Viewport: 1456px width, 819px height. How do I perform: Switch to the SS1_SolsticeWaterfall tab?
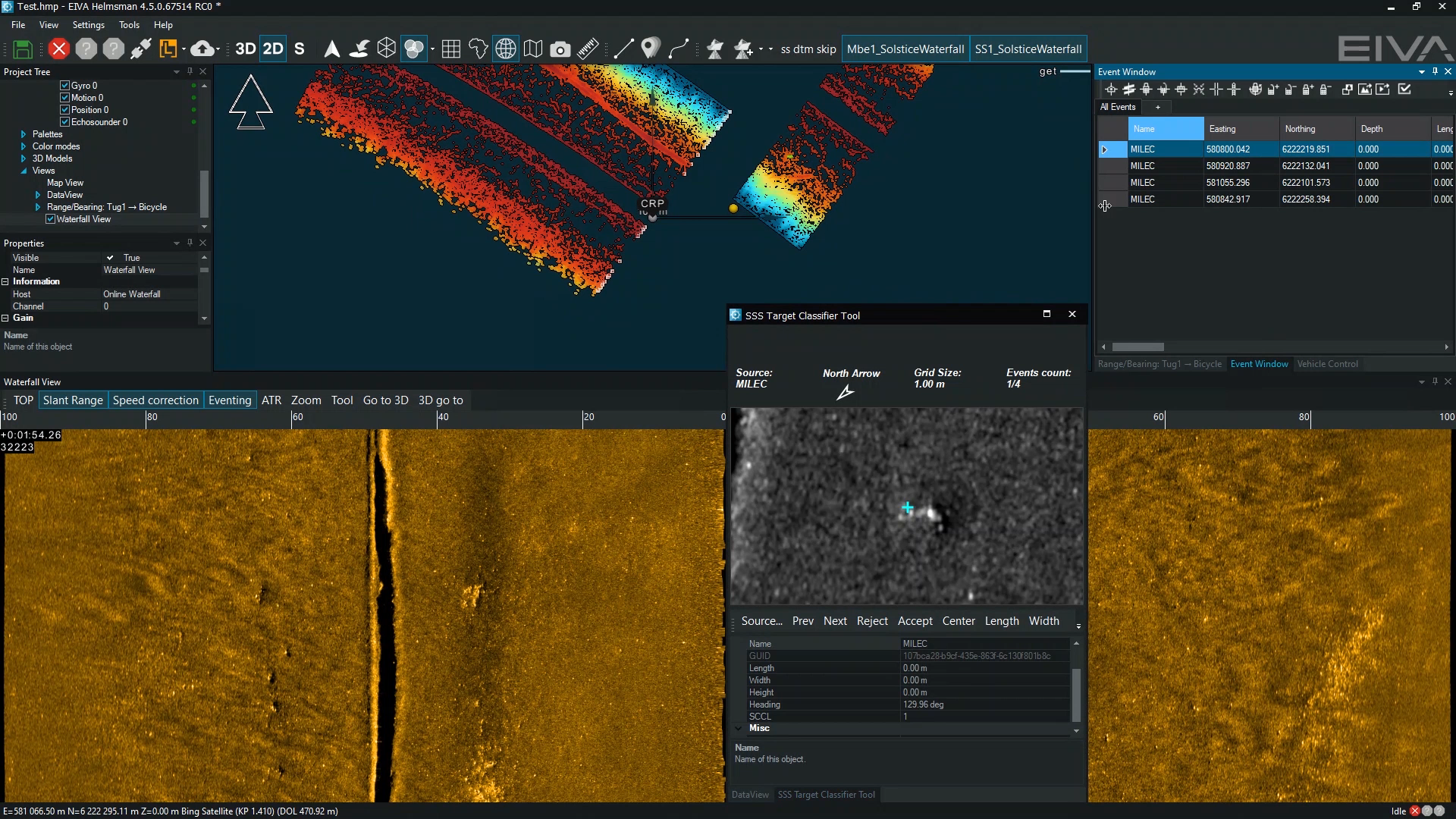tap(1028, 49)
